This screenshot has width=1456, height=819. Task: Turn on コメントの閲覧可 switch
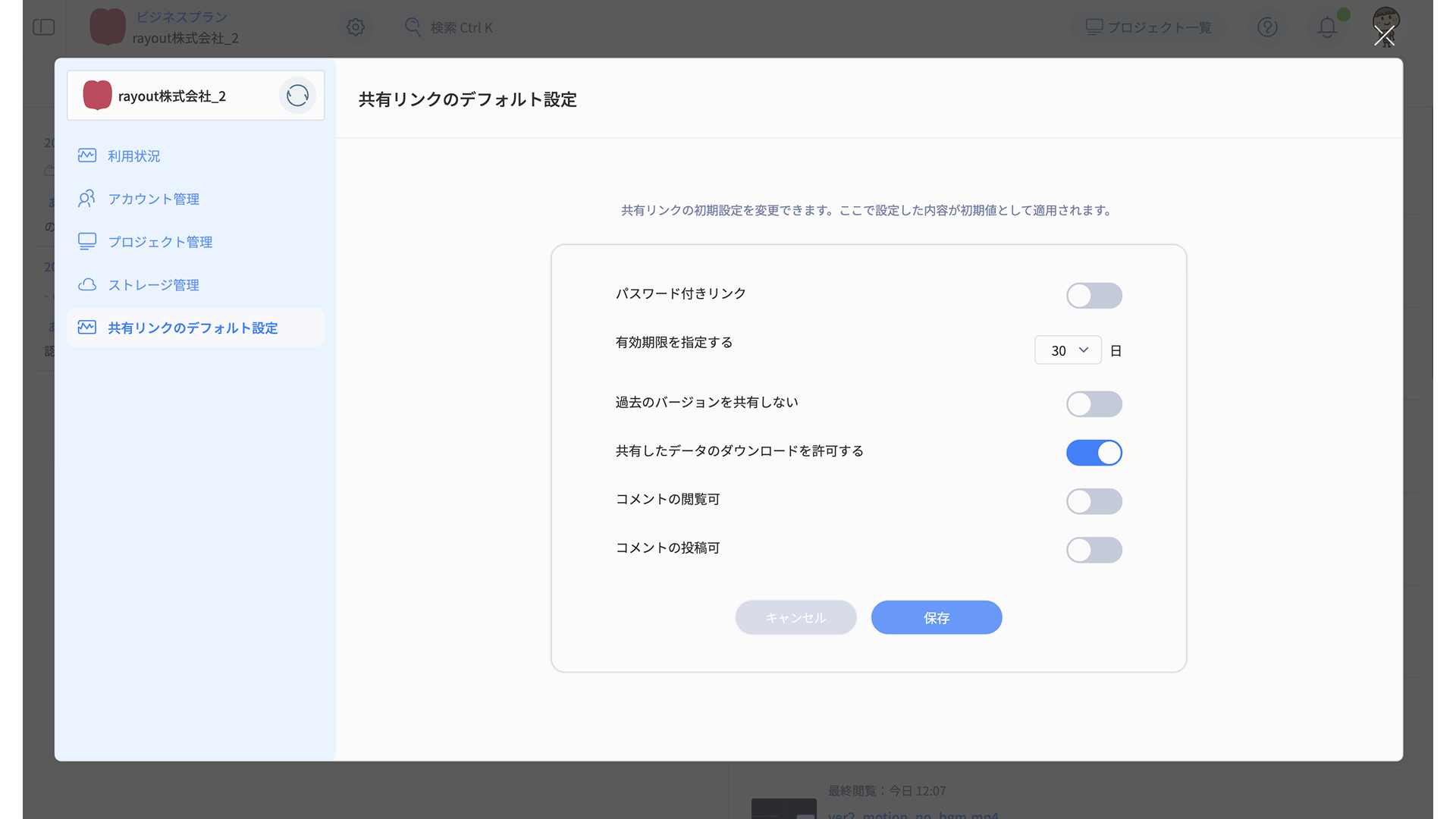point(1094,501)
